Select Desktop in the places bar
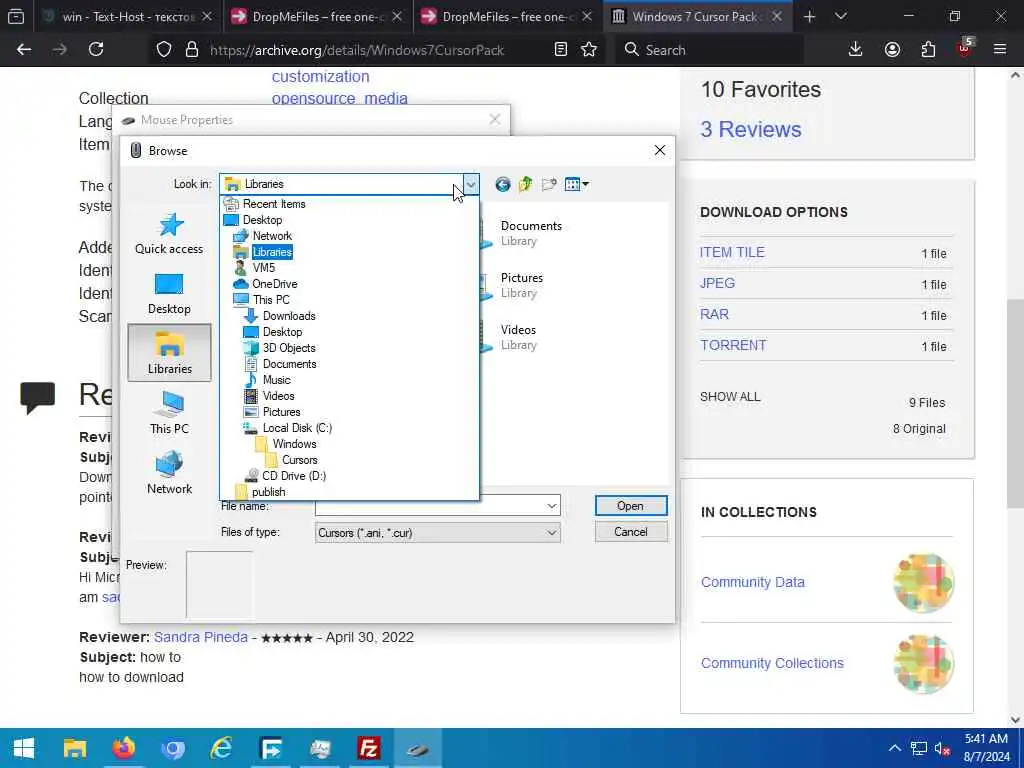This screenshot has width=1024, height=768. (x=169, y=294)
